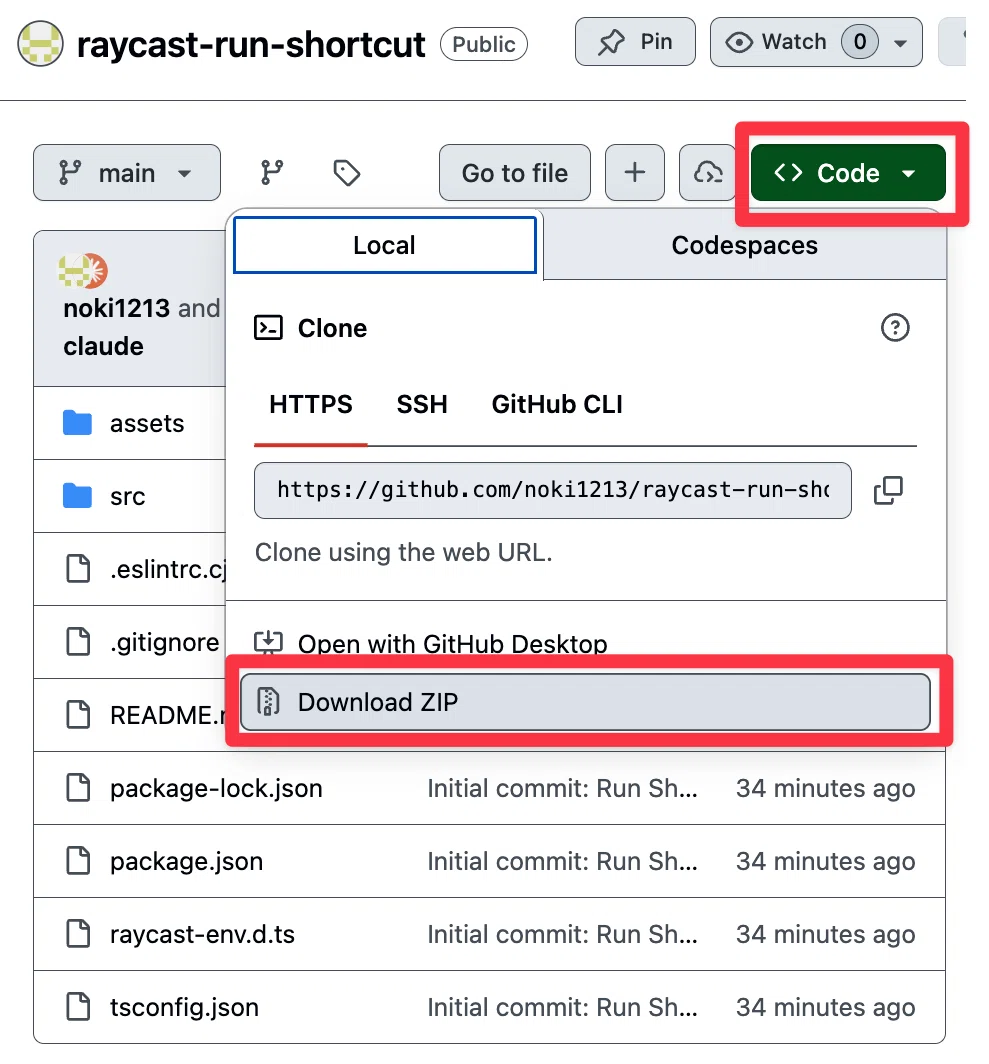Click the package.json file icon
The width and height of the screenshot is (989, 1064).
click(78, 860)
